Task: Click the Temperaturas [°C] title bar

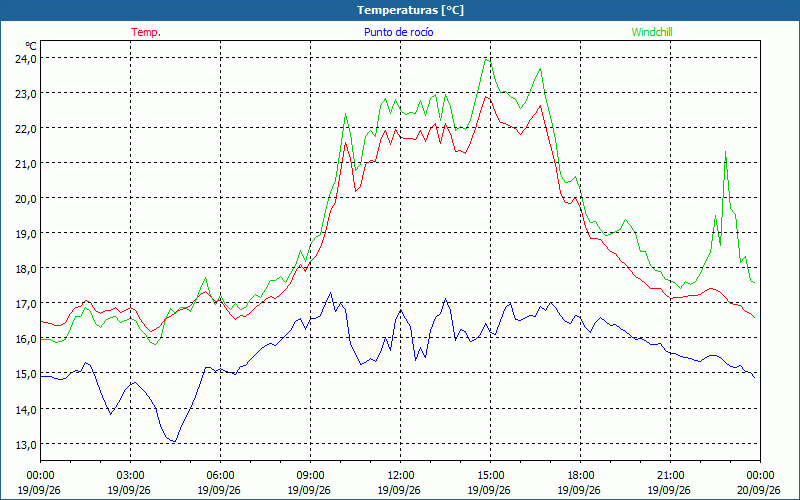Action: tap(400, 10)
